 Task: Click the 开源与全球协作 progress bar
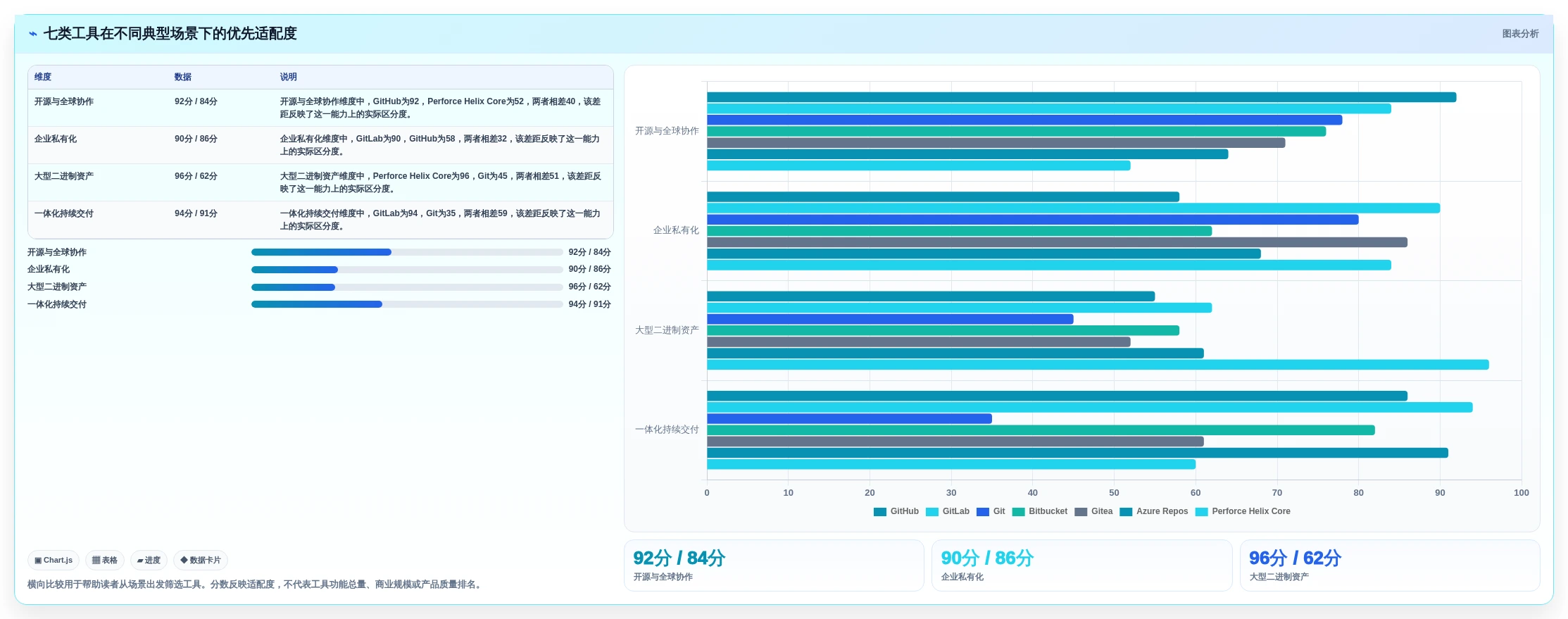407,252
